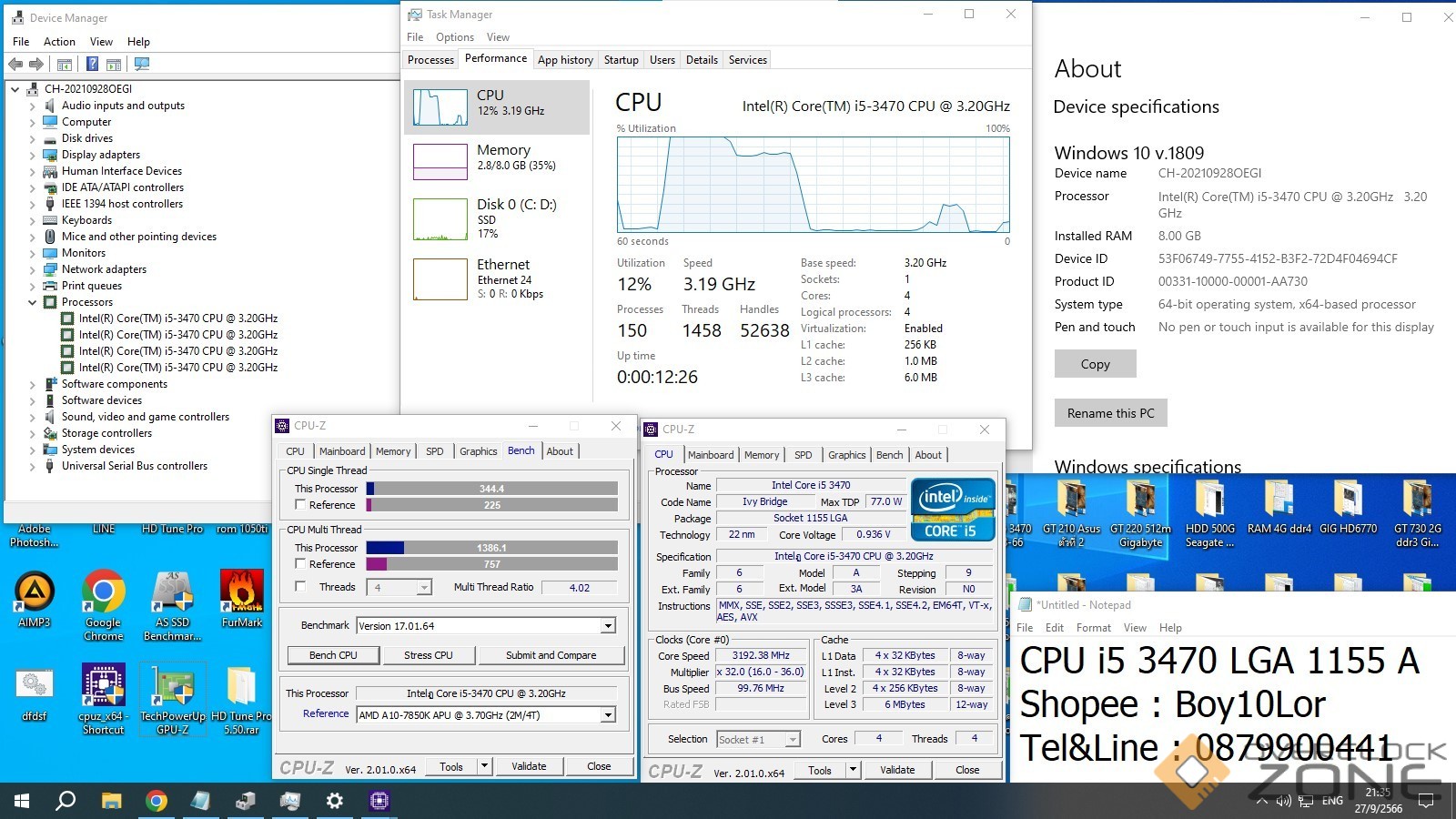This screenshot has width=1456, height=819.
Task: Toggle the console tree icon in Device Manager
Action: (65, 65)
